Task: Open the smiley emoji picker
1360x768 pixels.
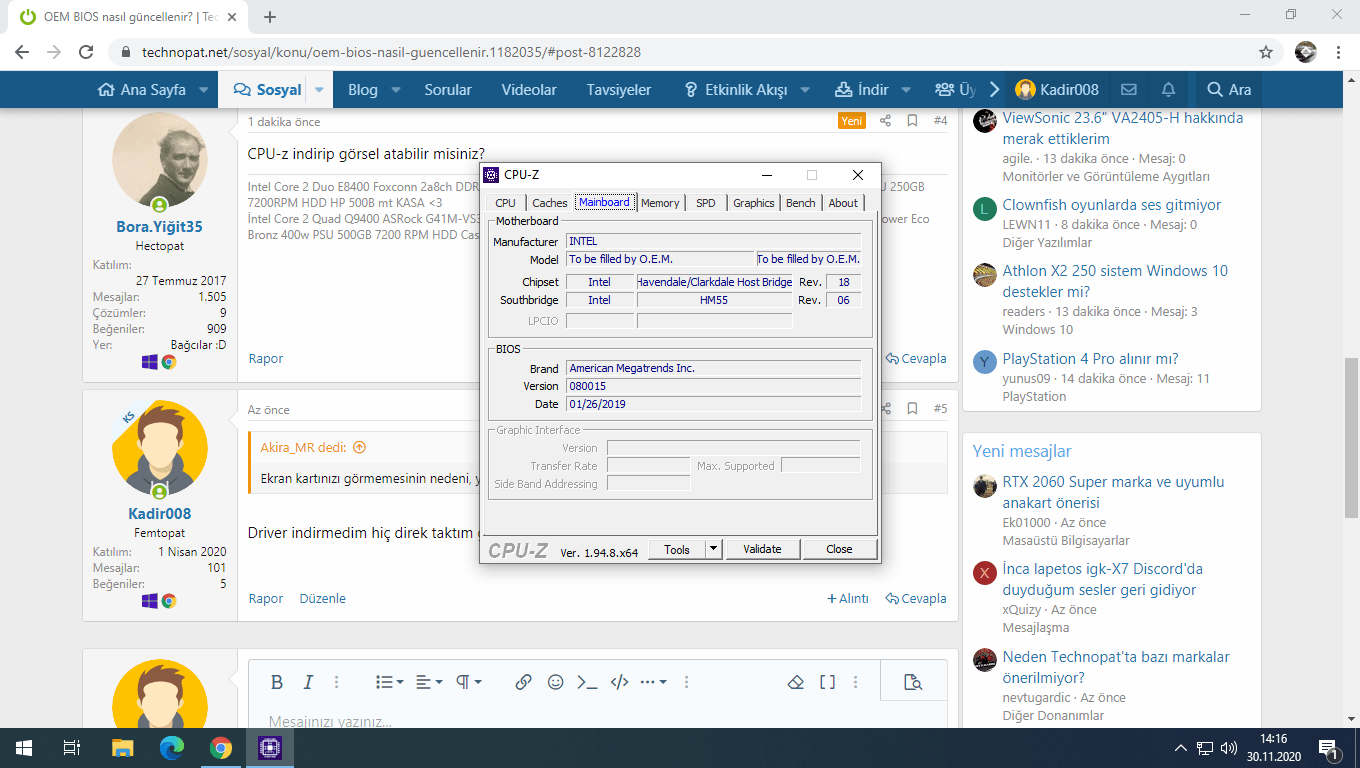Action: point(555,682)
